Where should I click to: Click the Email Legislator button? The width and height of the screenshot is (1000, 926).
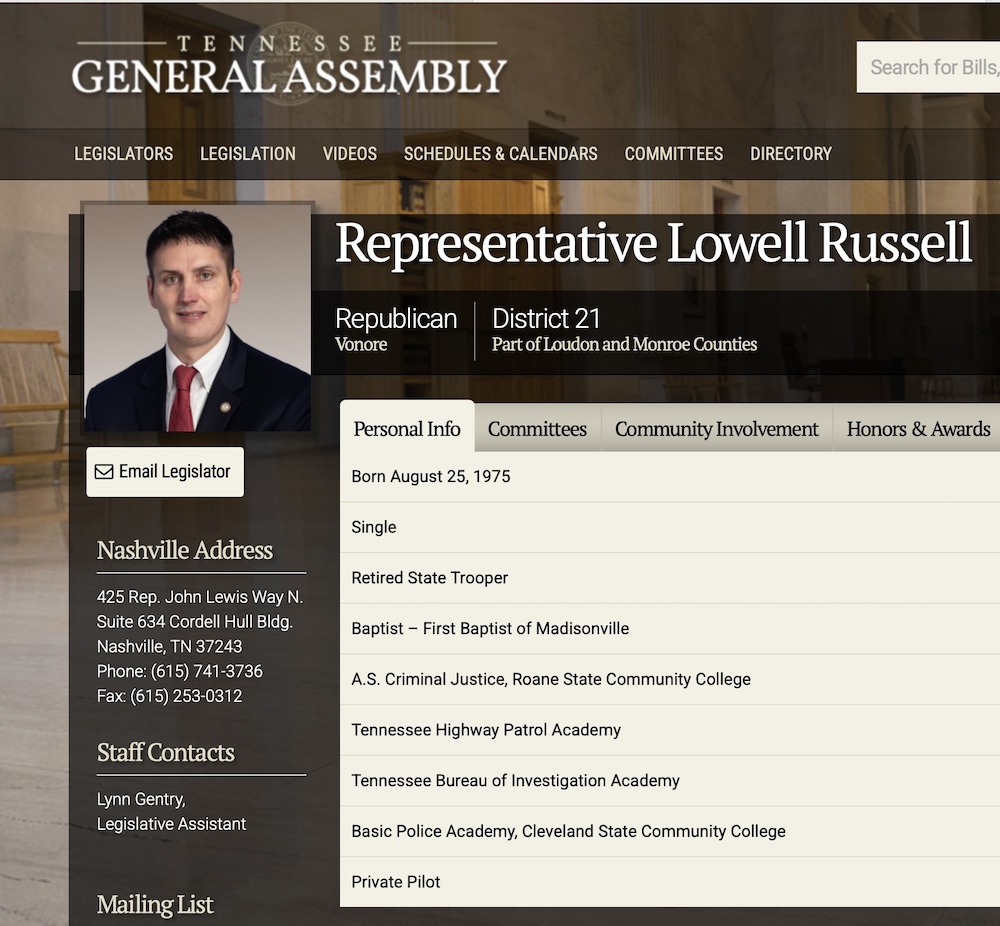coord(165,472)
